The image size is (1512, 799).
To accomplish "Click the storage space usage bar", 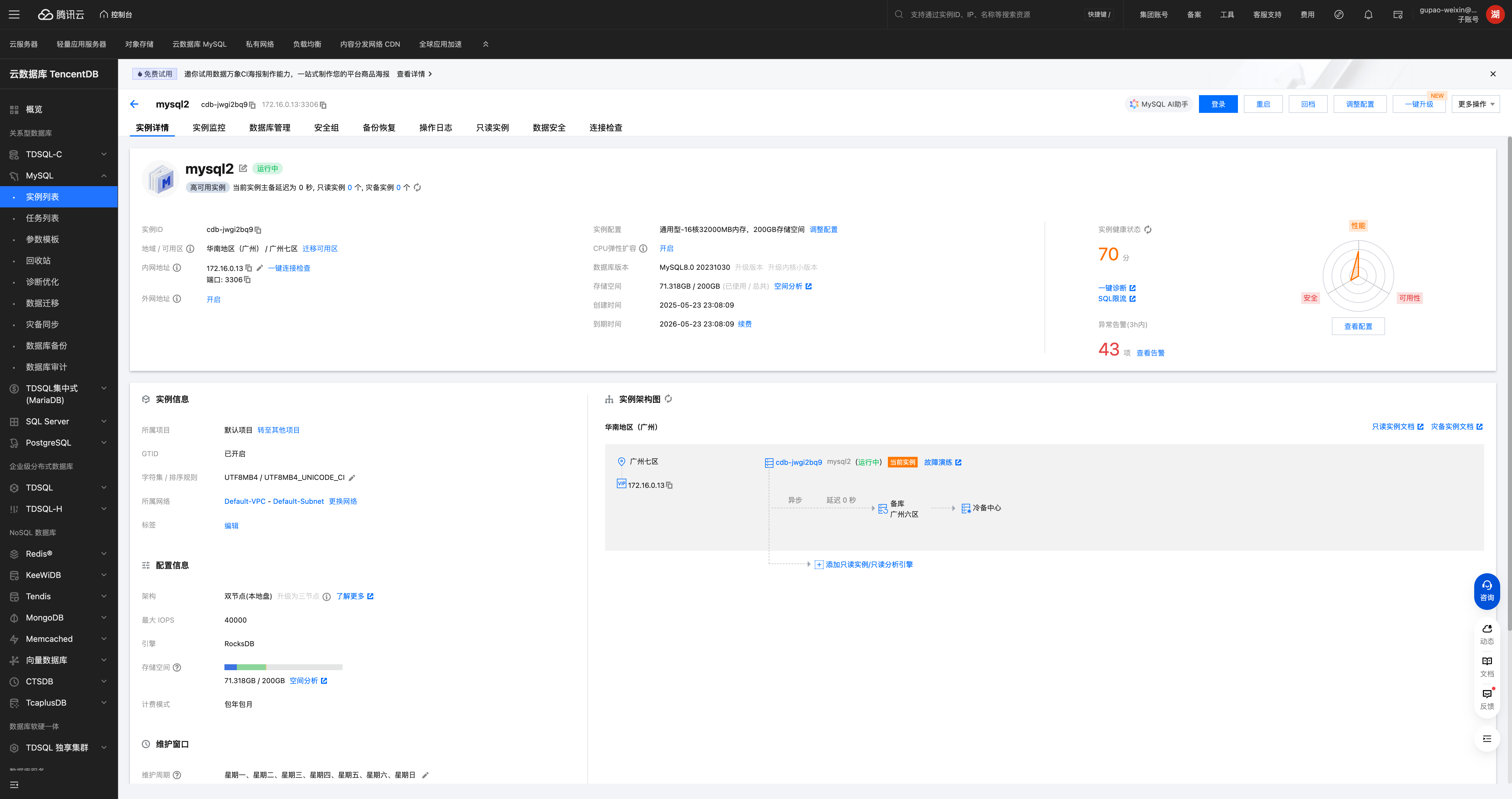I will [x=283, y=667].
